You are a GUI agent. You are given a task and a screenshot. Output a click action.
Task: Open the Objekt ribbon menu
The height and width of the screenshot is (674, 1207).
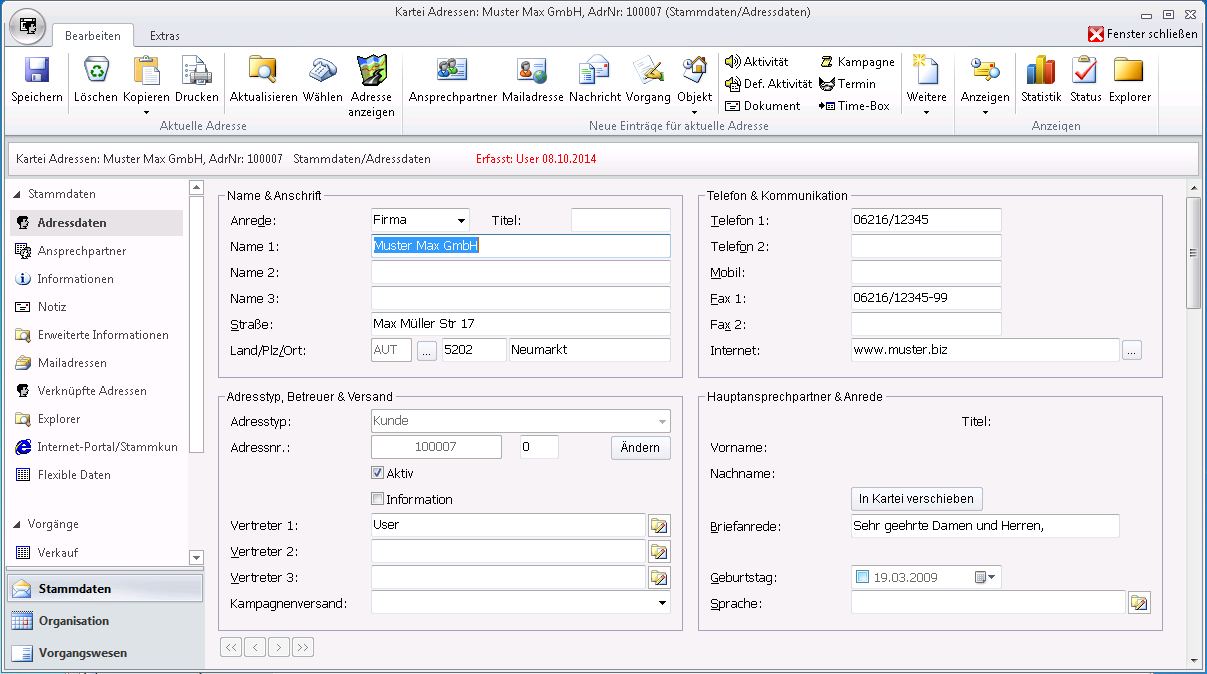pos(694,85)
